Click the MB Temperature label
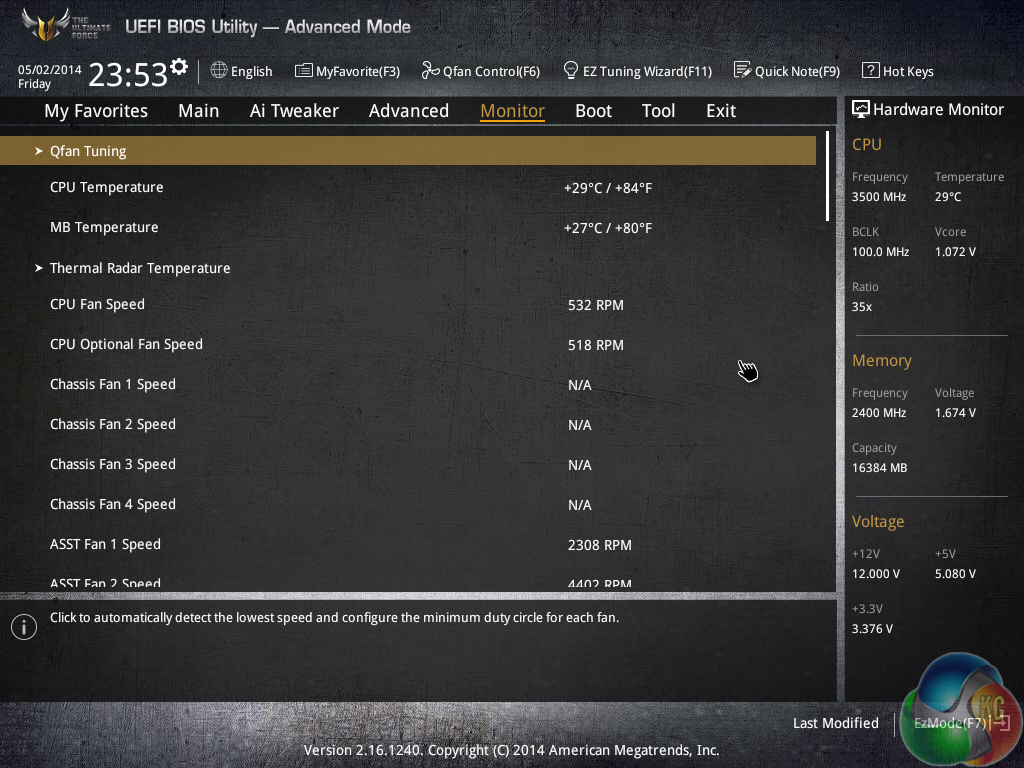Screen dimensions: 1024x768 coord(104,227)
